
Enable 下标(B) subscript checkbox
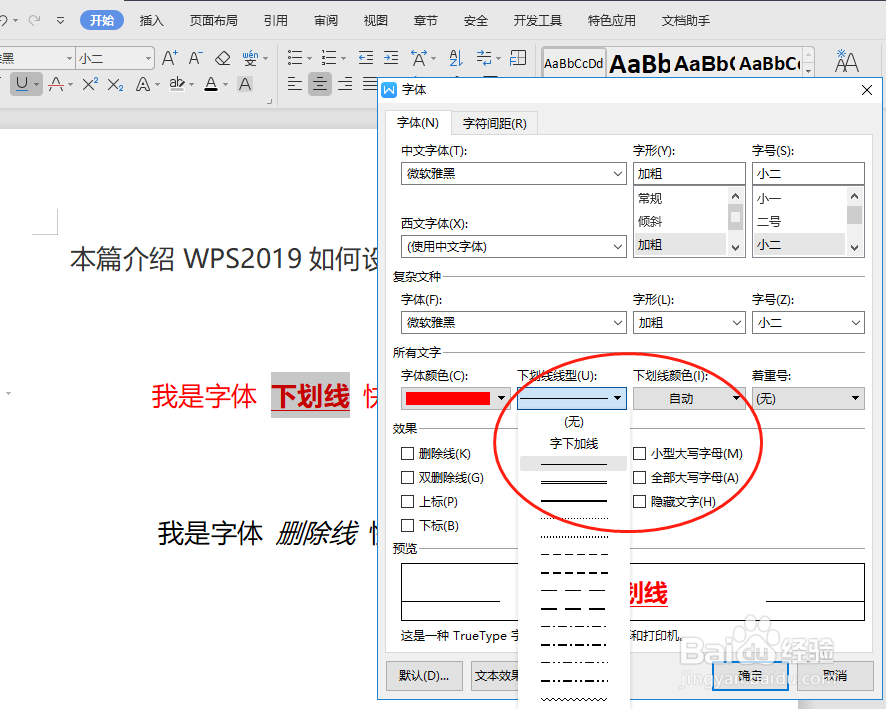pos(407,525)
